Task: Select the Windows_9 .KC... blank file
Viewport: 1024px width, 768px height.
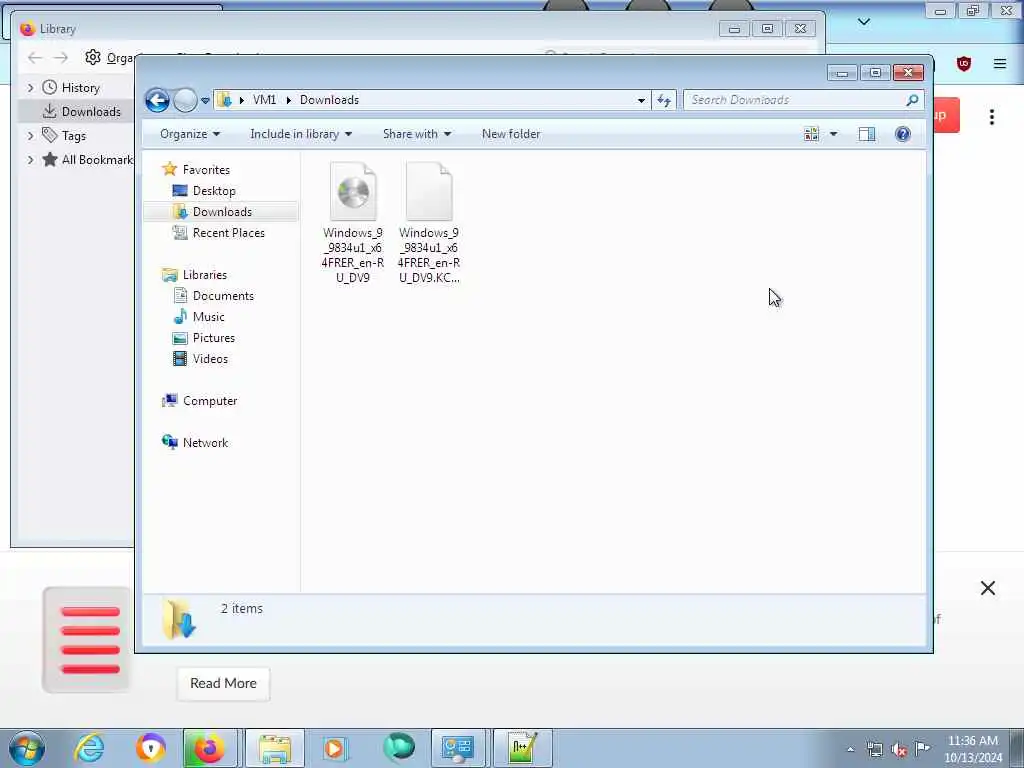Action: point(429,223)
